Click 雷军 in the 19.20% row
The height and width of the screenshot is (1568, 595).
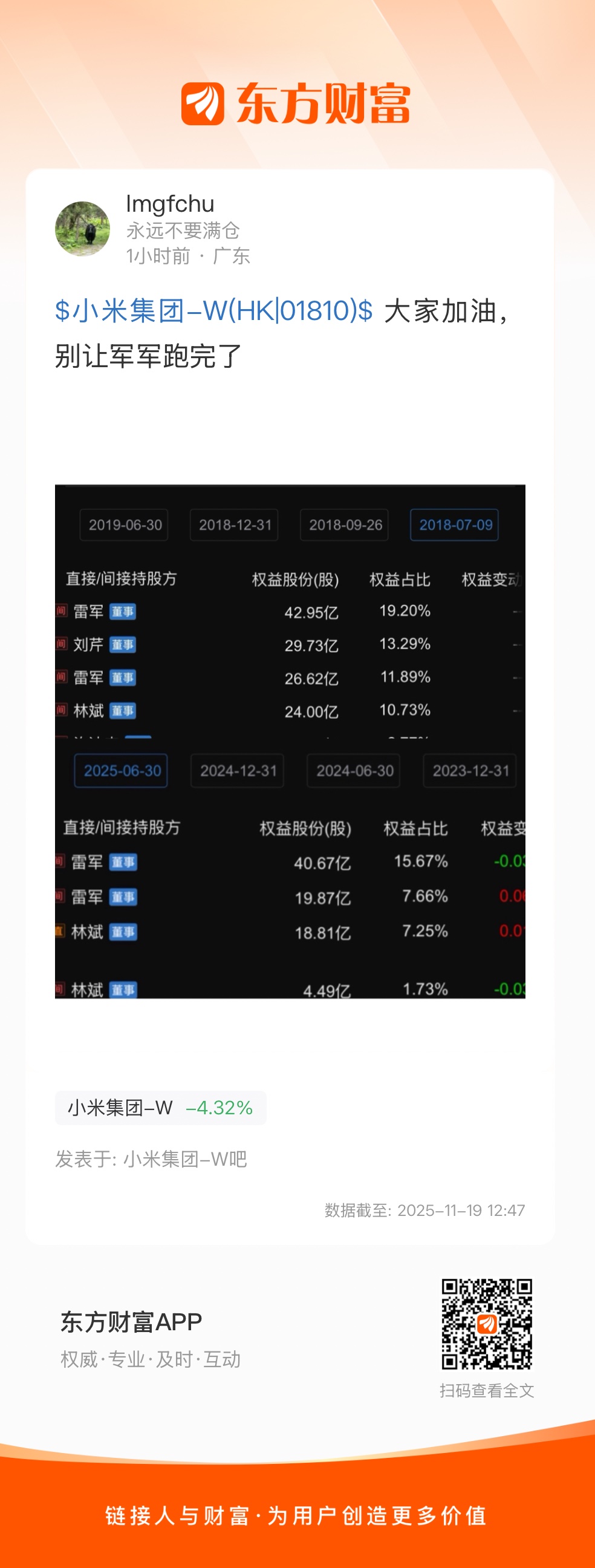88,612
